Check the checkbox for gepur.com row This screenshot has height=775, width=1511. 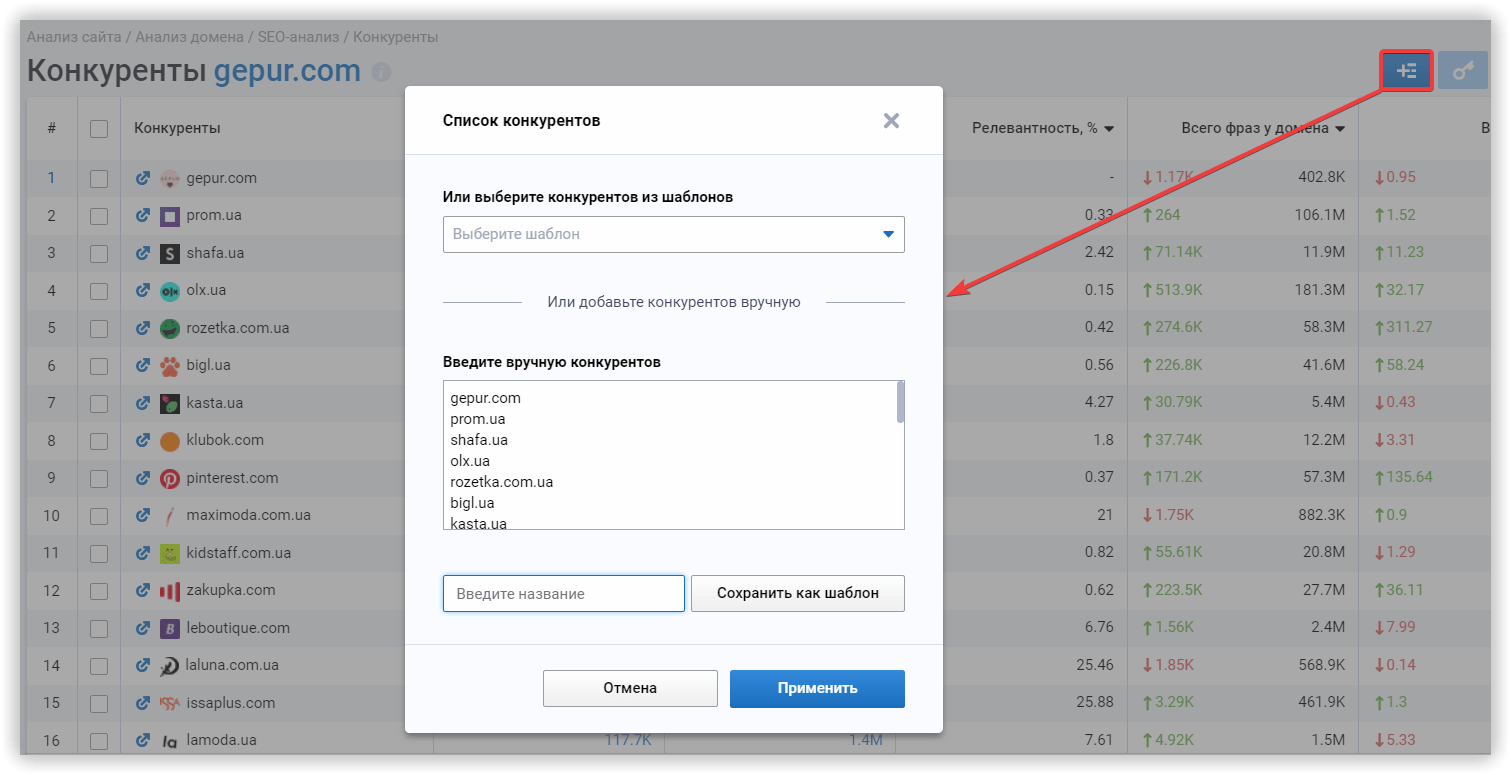pyautogui.click(x=99, y=178)
